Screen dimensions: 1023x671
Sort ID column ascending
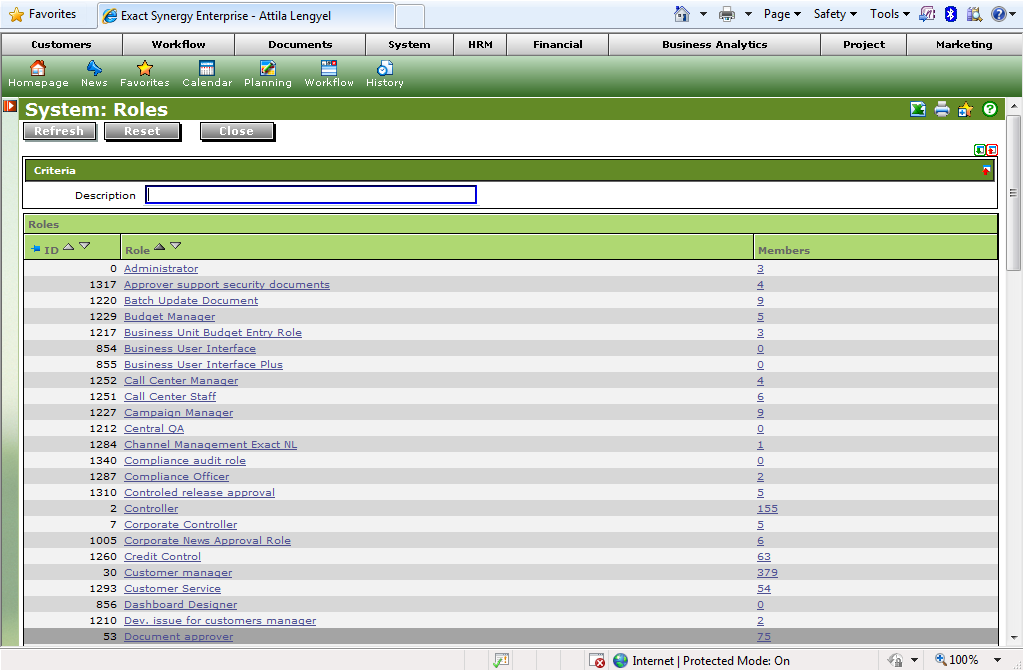tap(69, 246)
